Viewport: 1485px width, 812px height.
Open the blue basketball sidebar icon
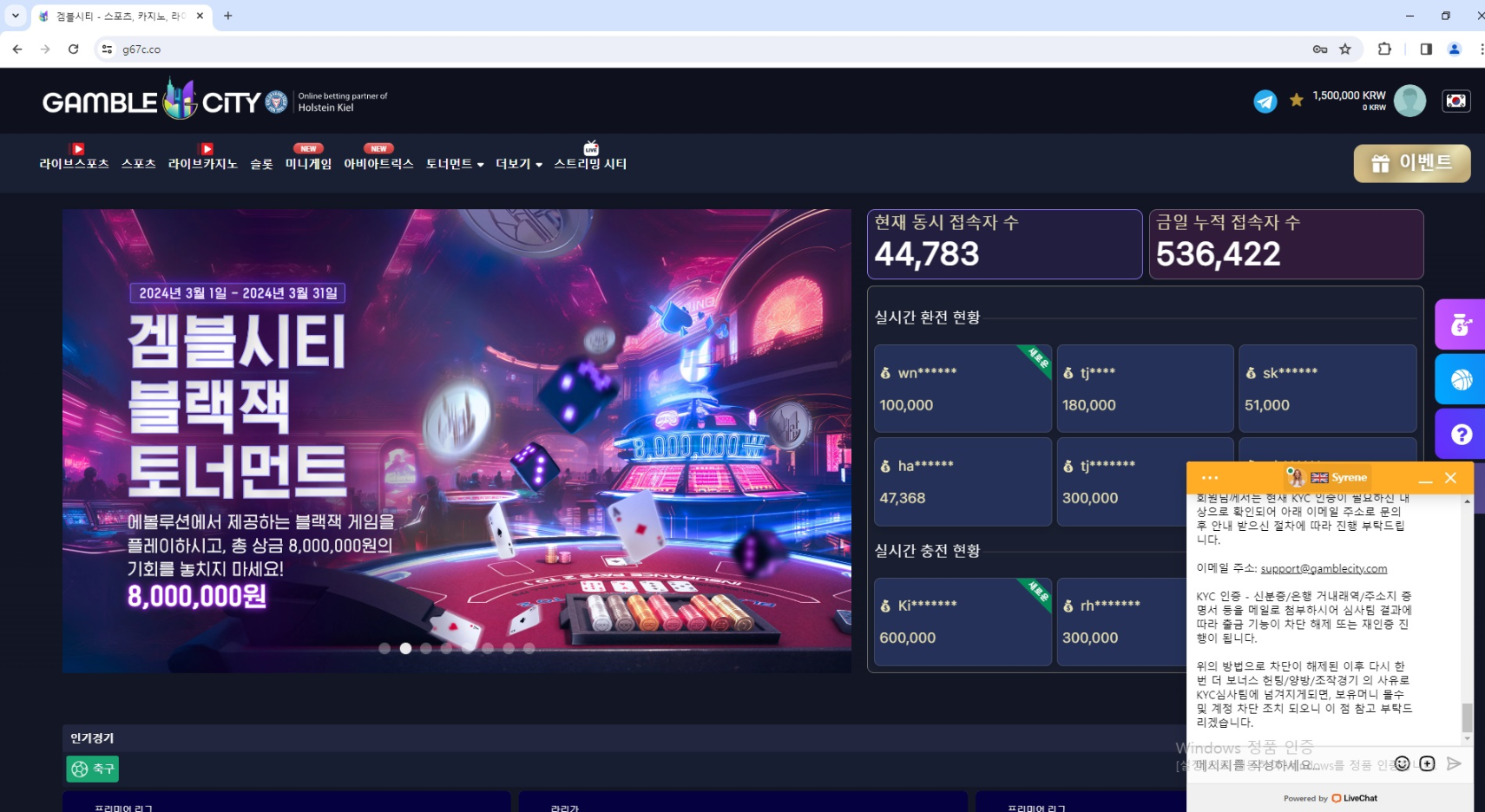[1461, 379]
